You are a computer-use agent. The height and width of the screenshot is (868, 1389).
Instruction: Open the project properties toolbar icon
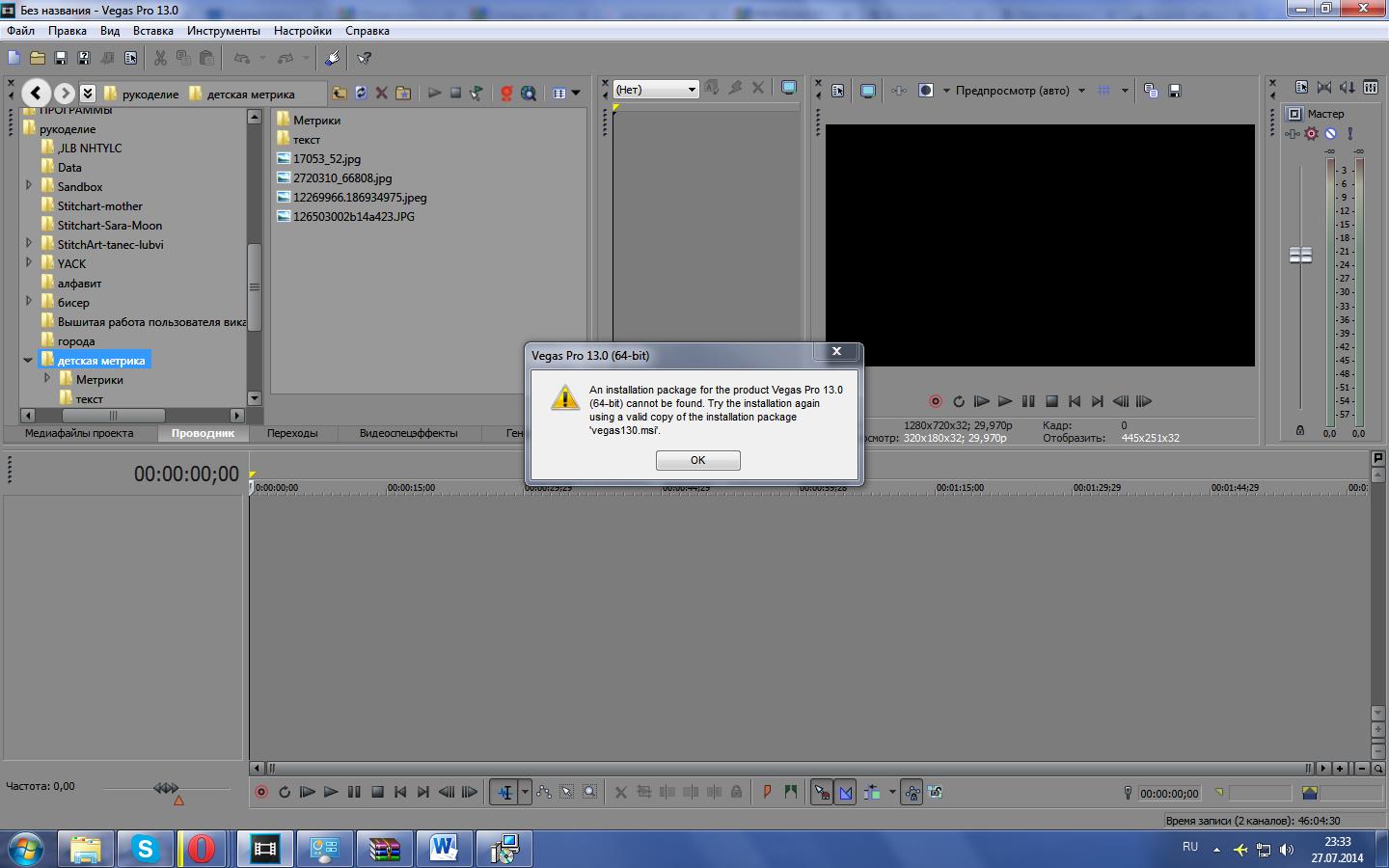click(x=130, y=58)
